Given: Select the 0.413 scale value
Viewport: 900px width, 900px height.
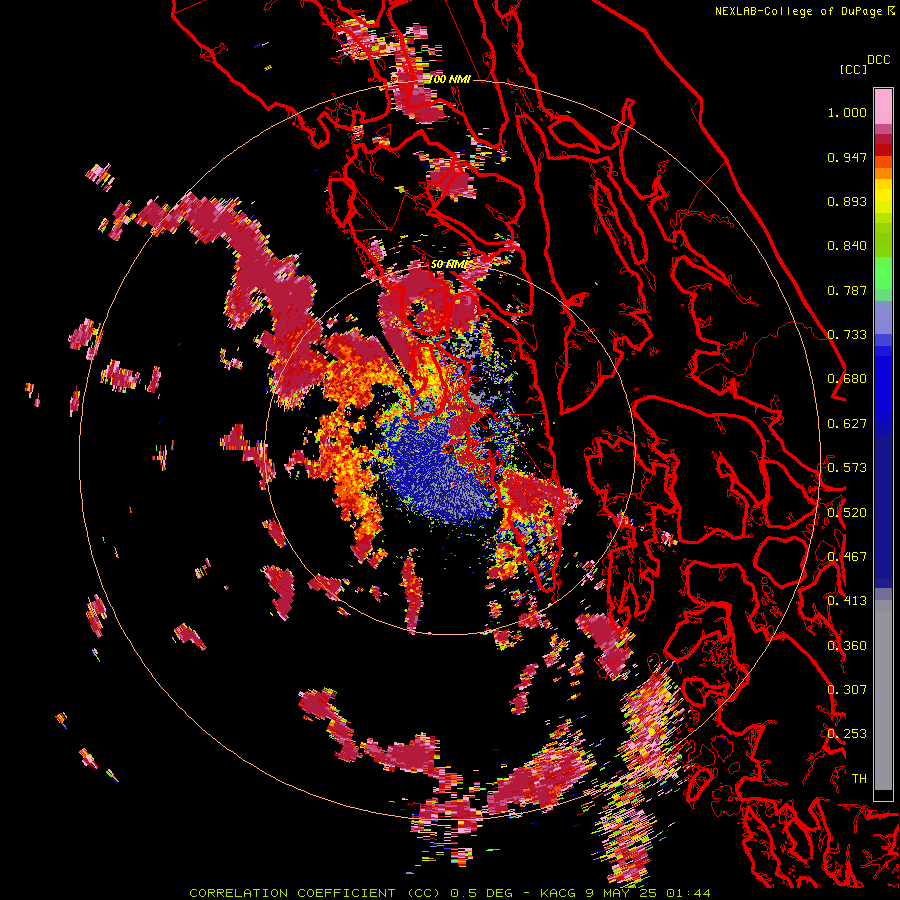Looking at the screenshot, I should pos(847,601).
